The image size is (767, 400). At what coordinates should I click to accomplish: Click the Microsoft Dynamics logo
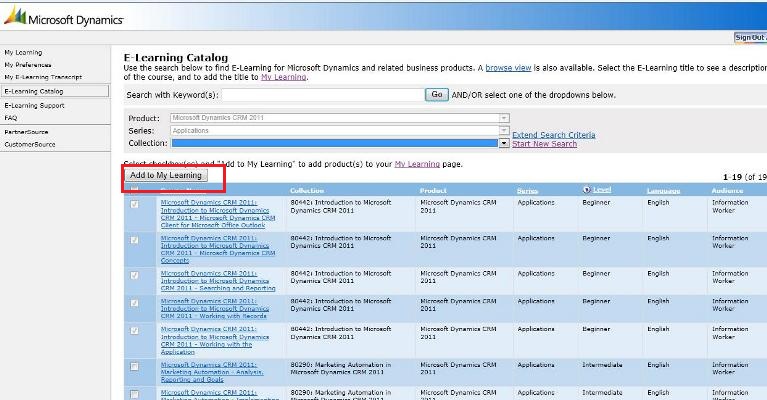64,16
